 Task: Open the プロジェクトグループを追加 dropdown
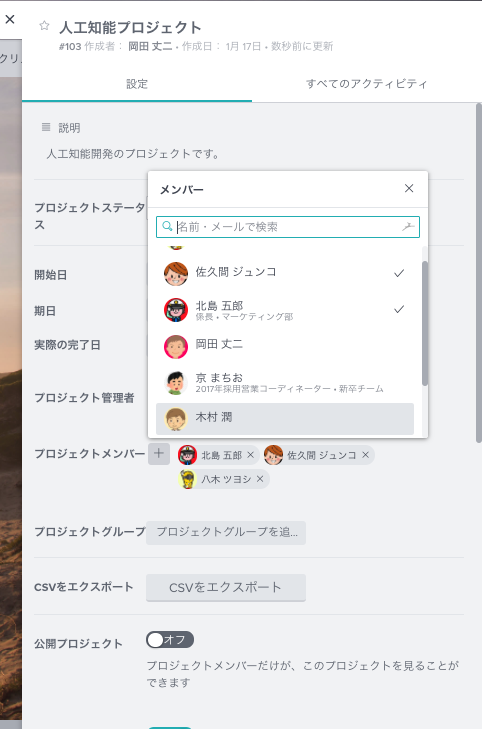point(226,532)
